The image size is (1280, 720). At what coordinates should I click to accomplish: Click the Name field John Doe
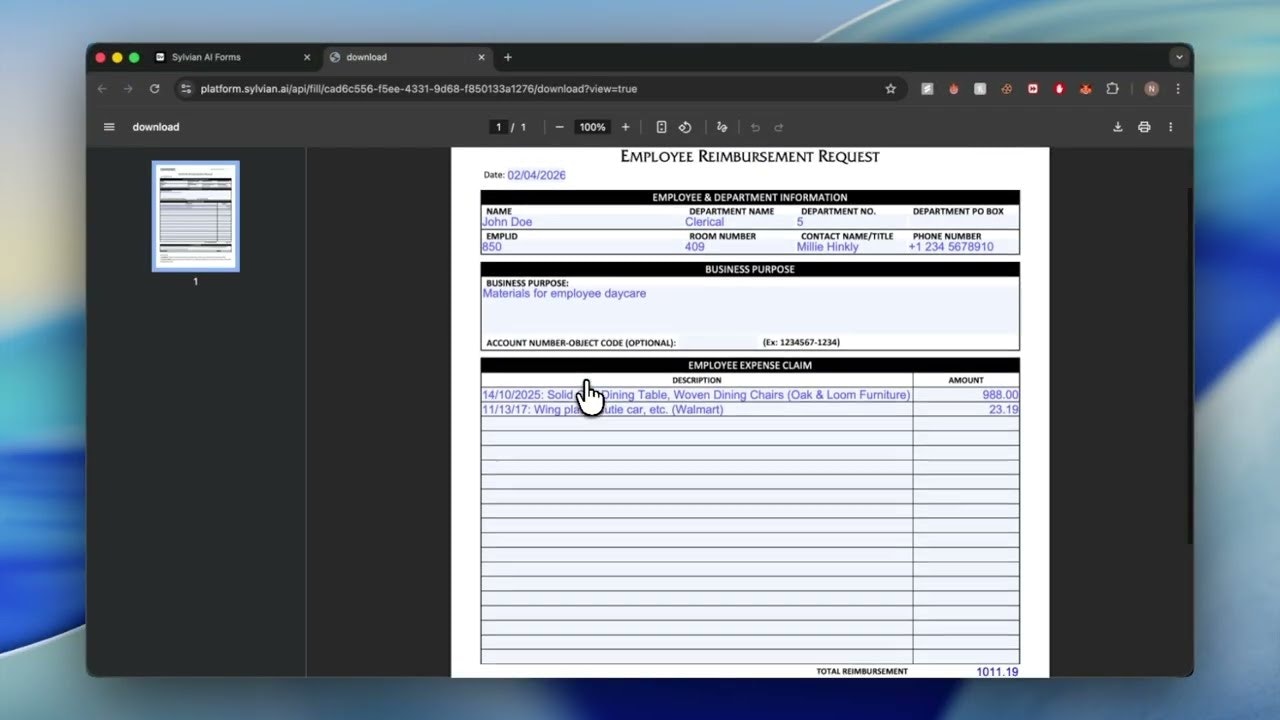[582, 222]
